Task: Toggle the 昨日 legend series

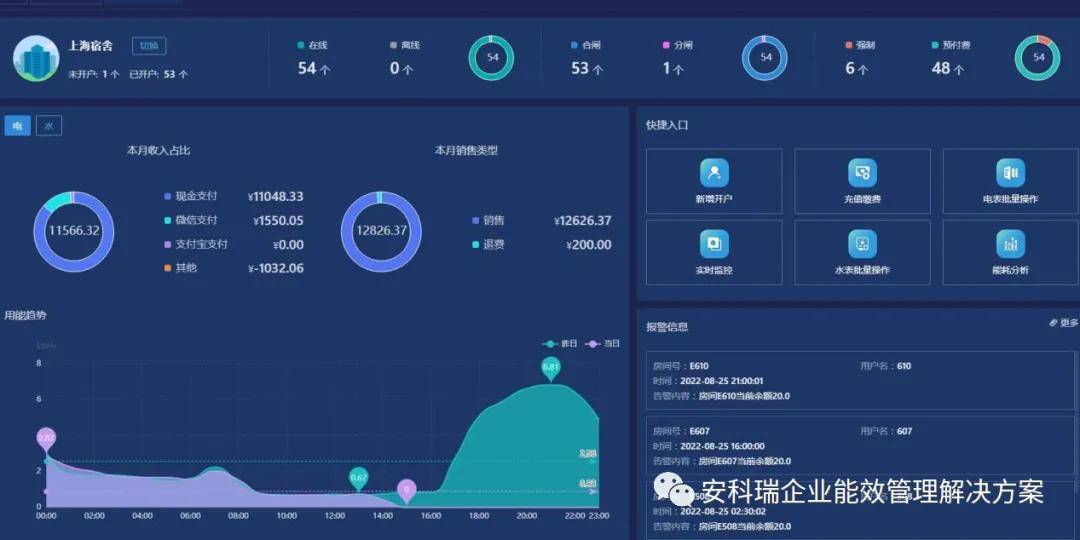Action: pos(559,343)
